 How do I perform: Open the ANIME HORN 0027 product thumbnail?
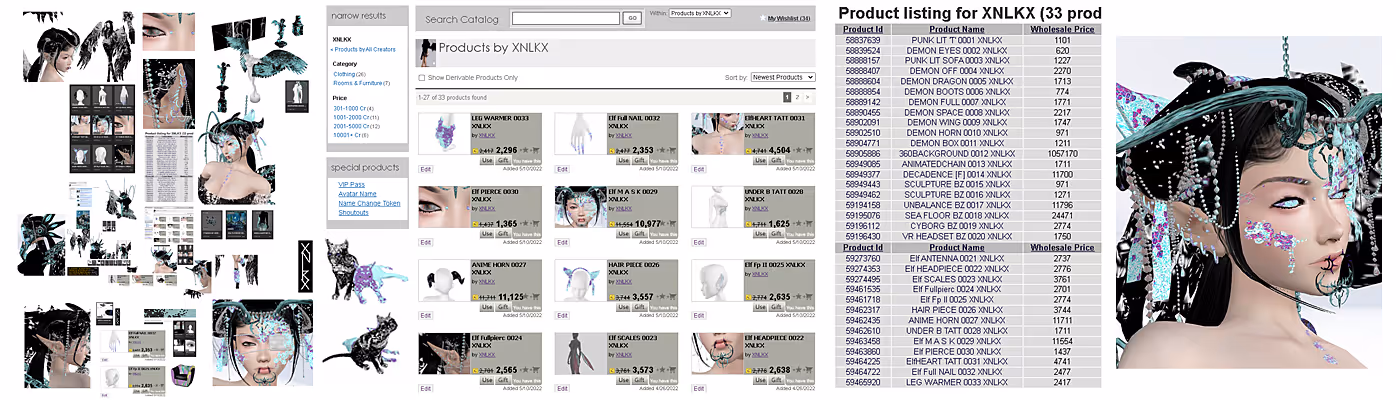tap(443, 284)
